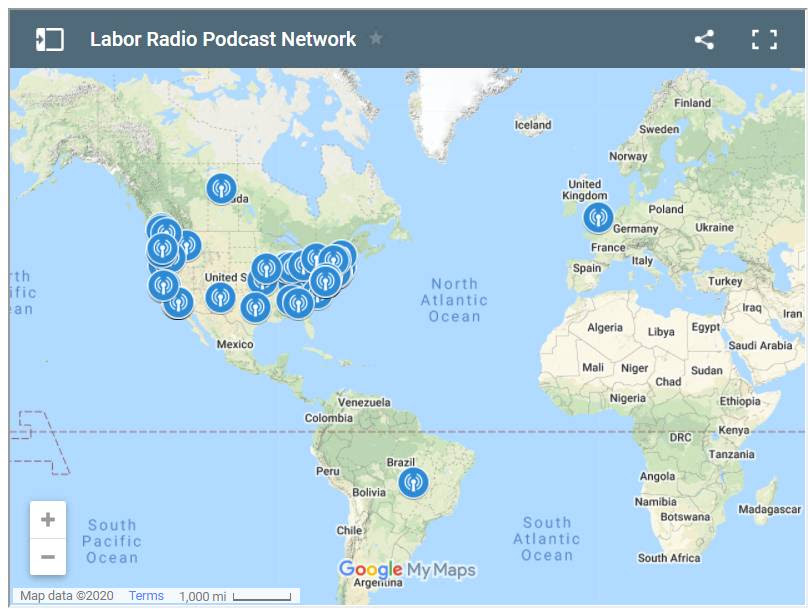Click the Map data ©2020 attribution
This screenshot has width=808, height=609.
pos(66,596)
